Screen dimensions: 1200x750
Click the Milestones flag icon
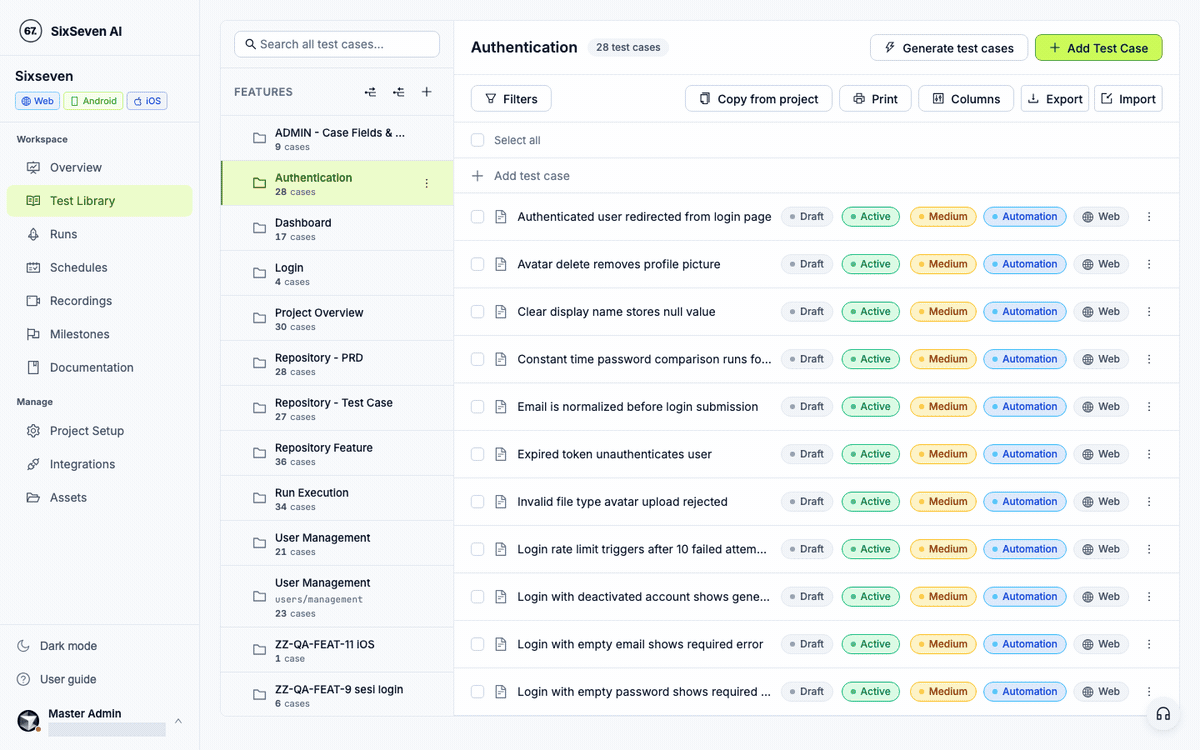point(33,334)
